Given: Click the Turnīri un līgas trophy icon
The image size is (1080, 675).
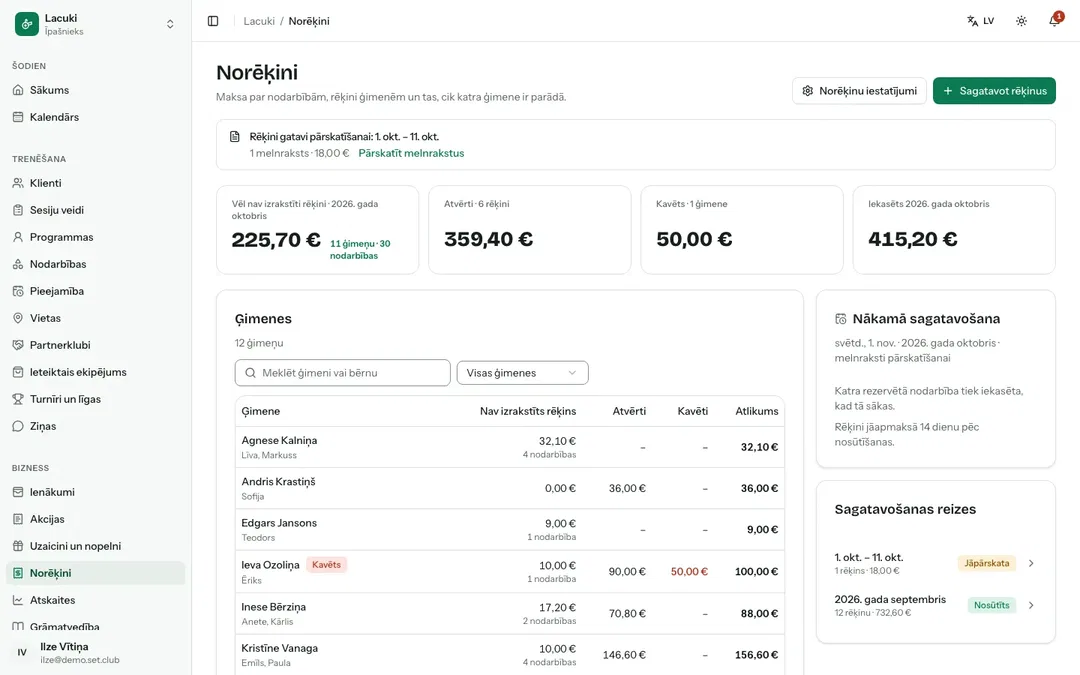Looking at the screenshot, I should point(18,399).
